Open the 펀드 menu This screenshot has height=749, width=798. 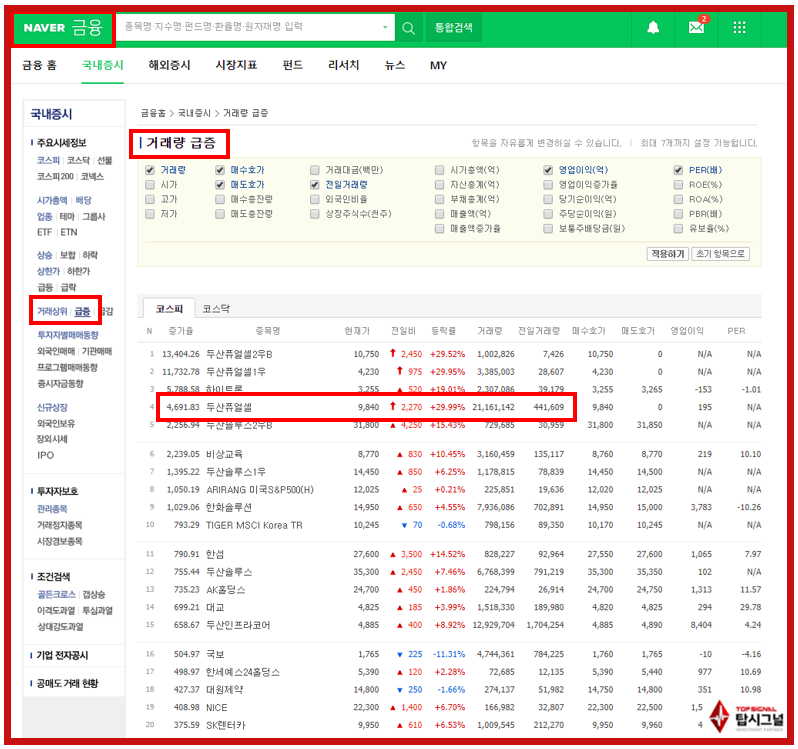coord(293,65)
